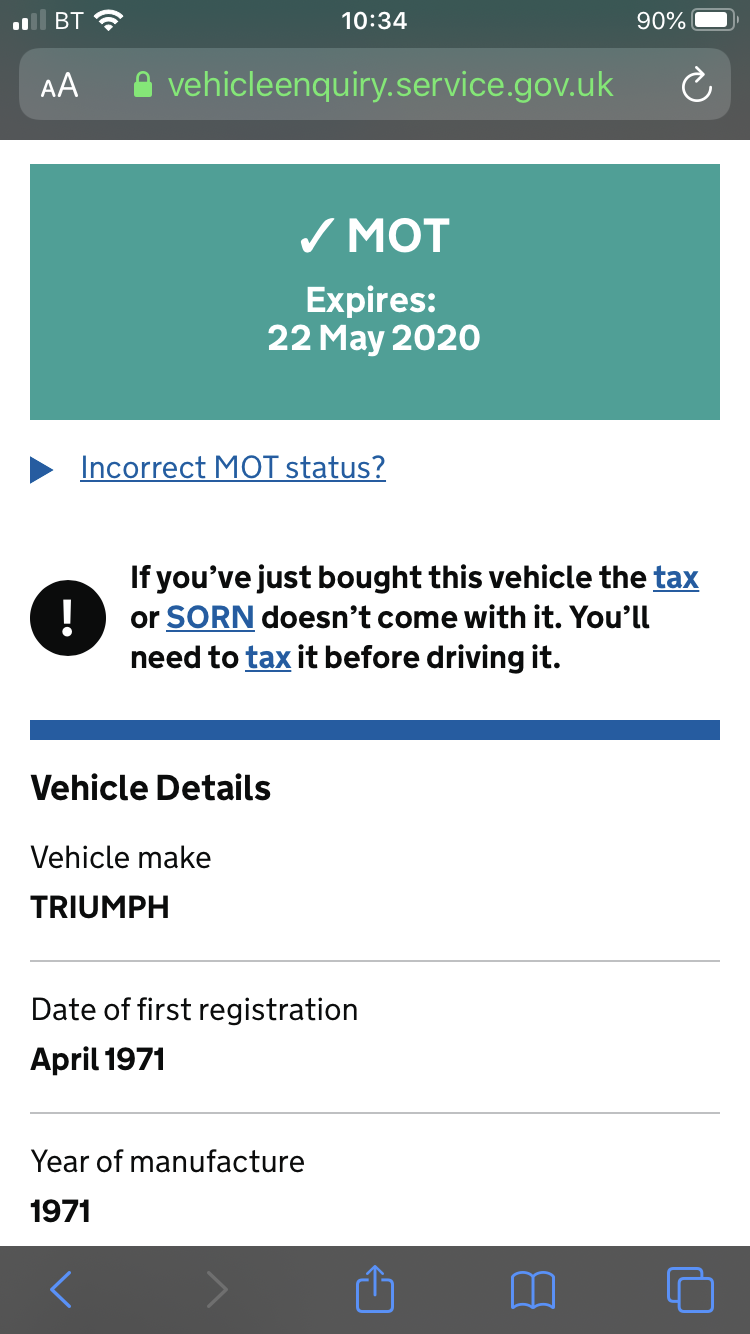This screenshot has width=750, height=1334.
Task: Tap the Safari reload page icon
Action: (696, 86)
